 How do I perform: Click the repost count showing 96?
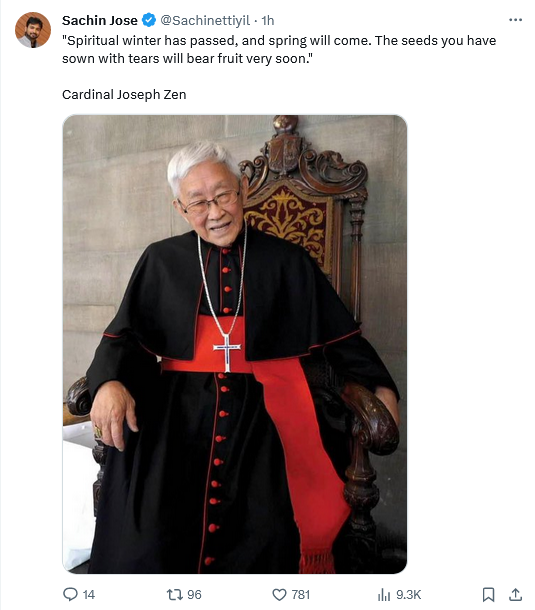(194, 594)
